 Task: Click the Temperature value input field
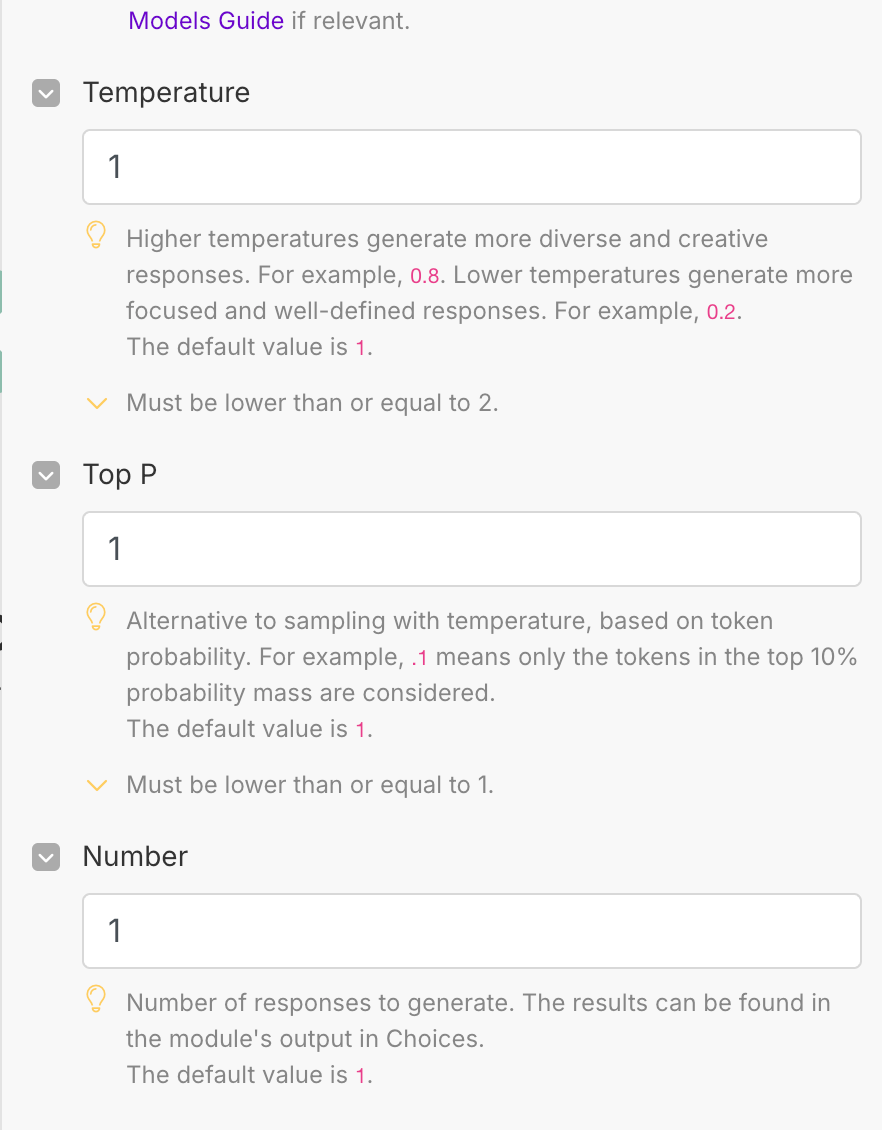click(x=471, y=167)
